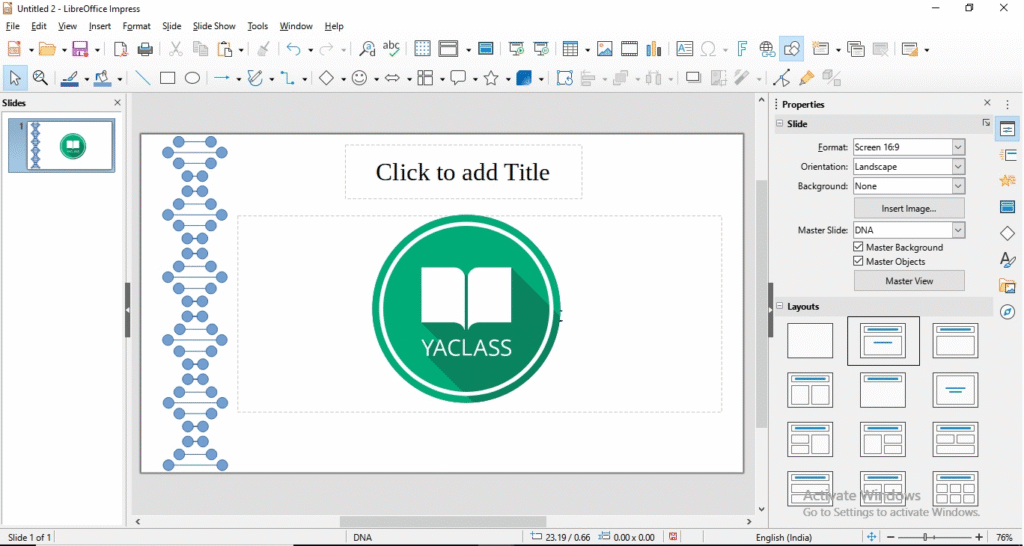Screen dimensions: 1024x546
Task: Click the Insert Text Box icon
Action: point(685,49)
